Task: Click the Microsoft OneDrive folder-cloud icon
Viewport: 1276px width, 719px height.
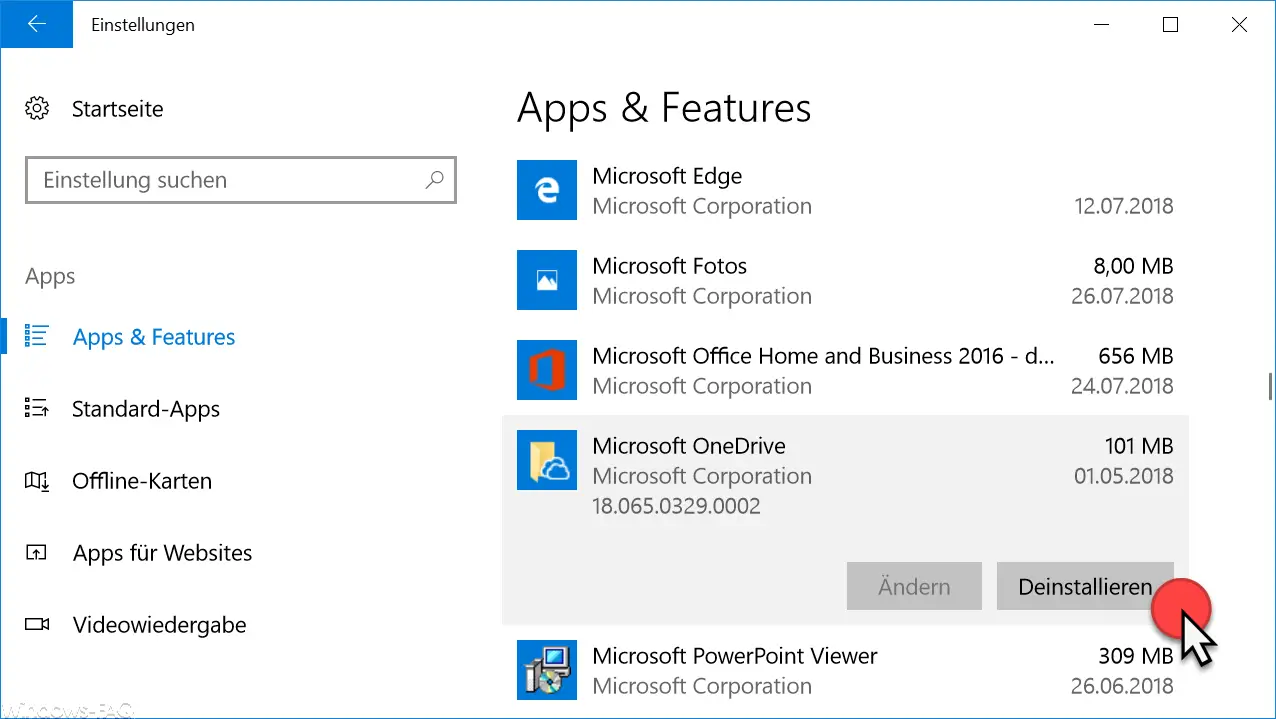Action: coord(547,460)
